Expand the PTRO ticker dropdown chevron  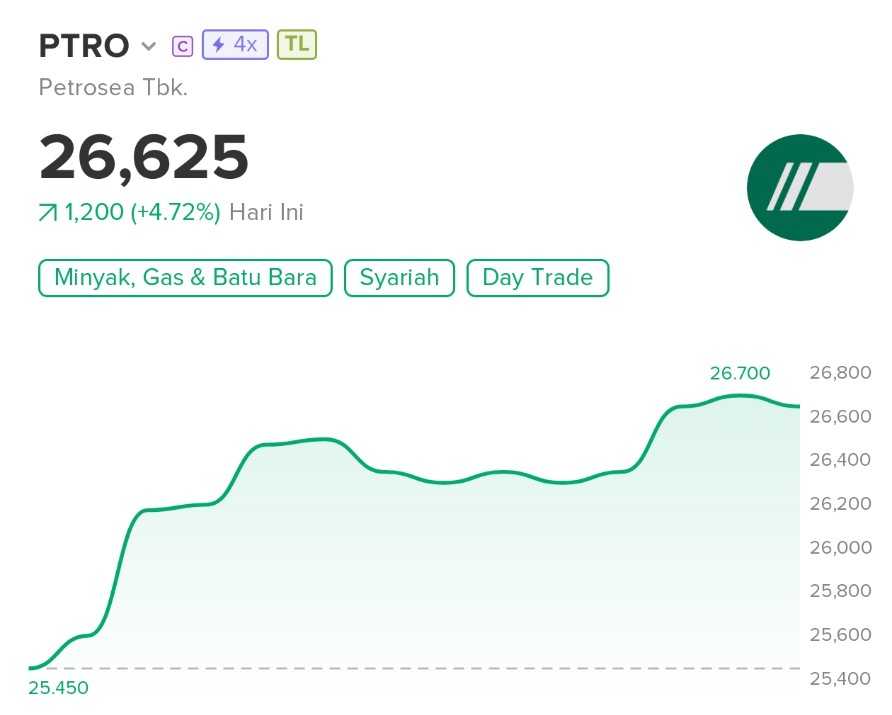(x=147, y=47)
